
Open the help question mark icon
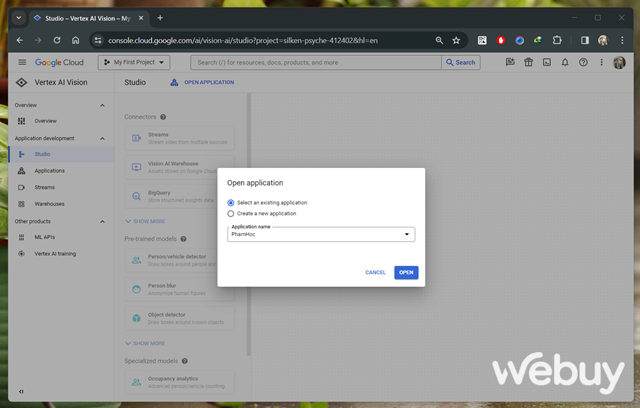pyautogui.click(x=583, y=62)
